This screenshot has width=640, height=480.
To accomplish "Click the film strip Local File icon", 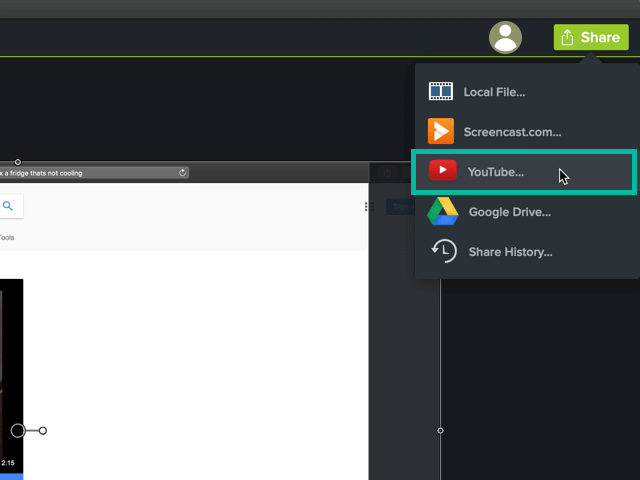I will pyautogui.click(x=441, y=91).
